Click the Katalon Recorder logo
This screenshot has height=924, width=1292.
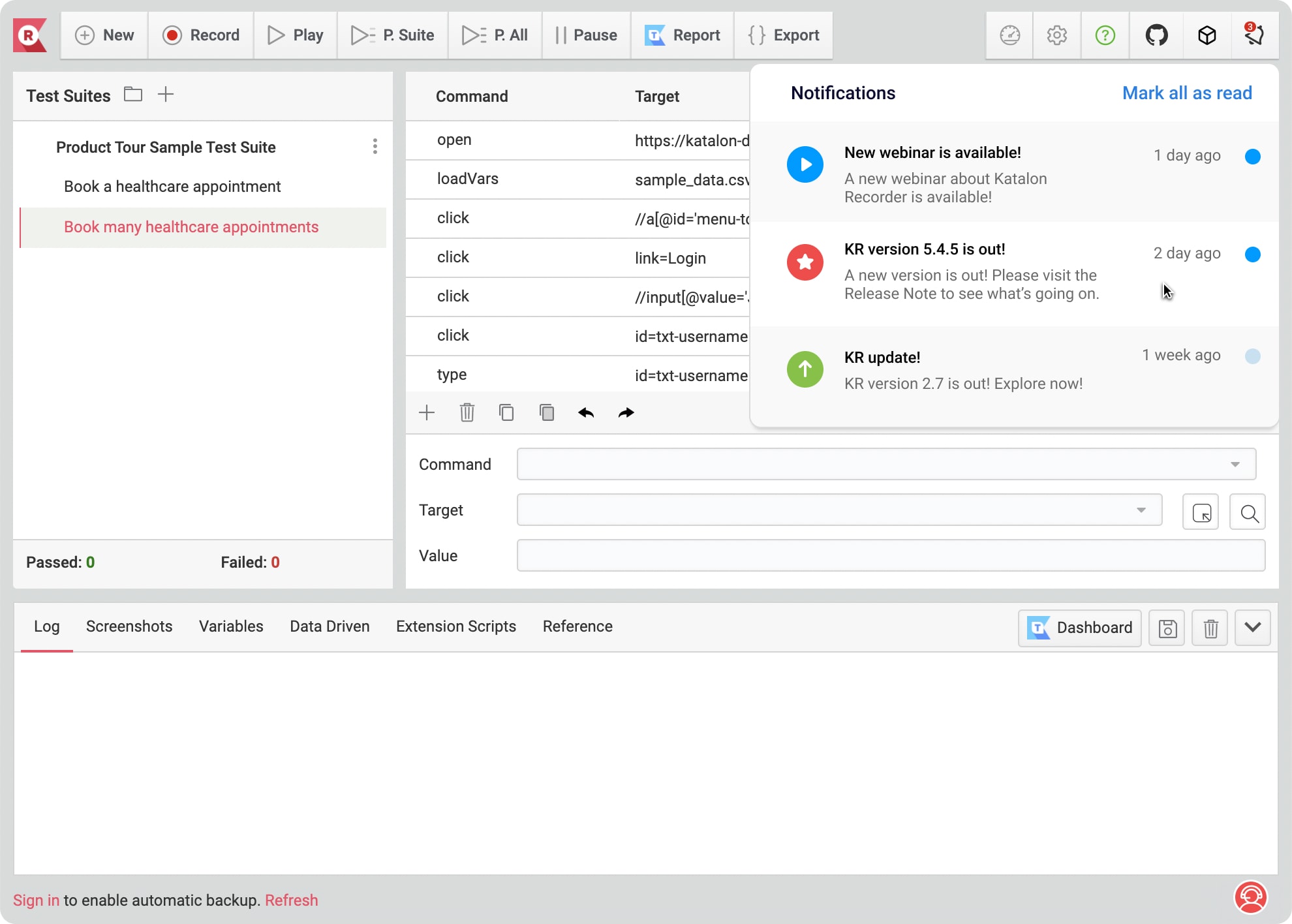(x=30, y=35)
